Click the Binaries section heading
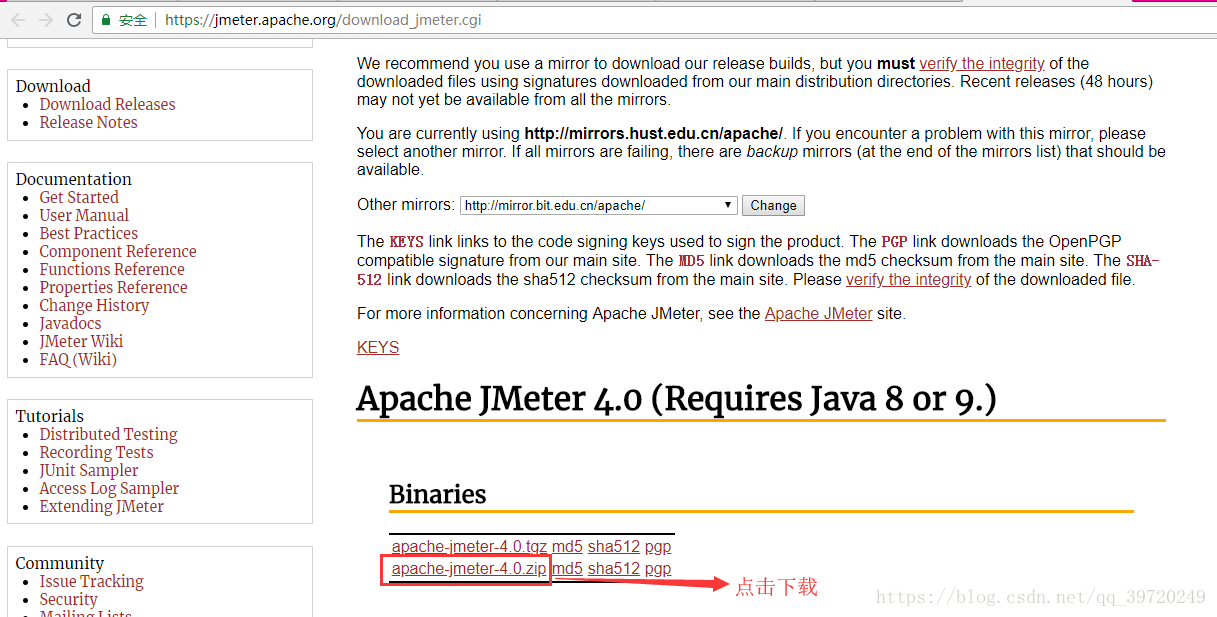Viewport: 1217px width, 617px height. pyautogui.click(x=437, y=494)
